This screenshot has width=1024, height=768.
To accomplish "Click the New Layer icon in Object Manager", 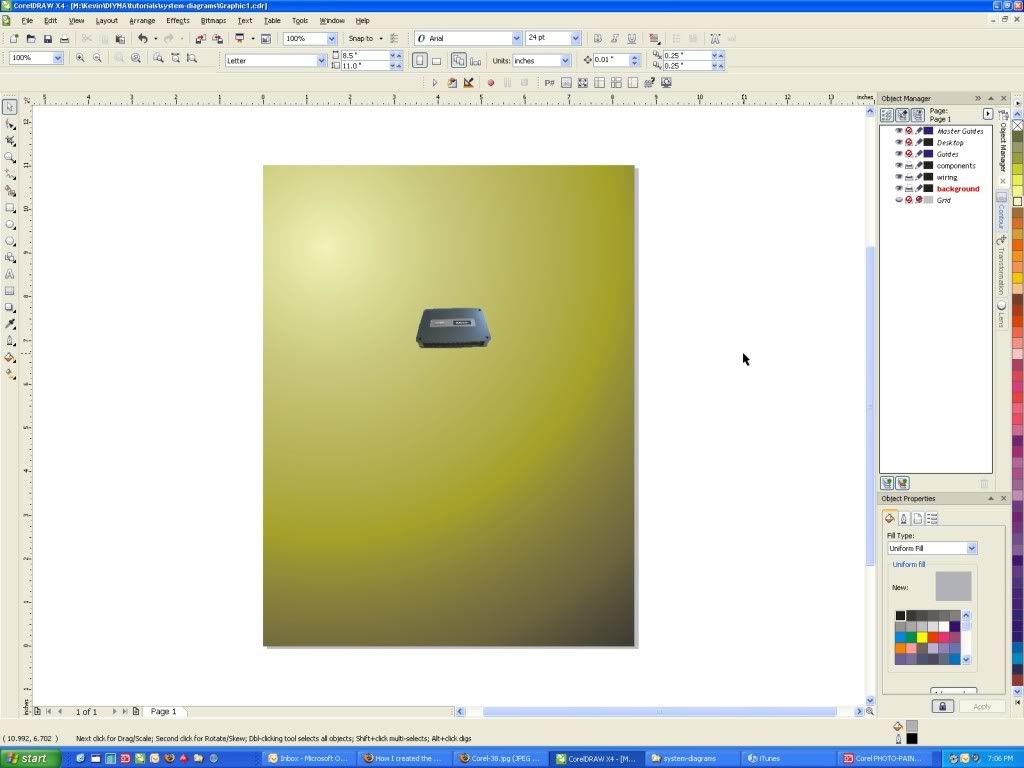I will click(887, 483).
